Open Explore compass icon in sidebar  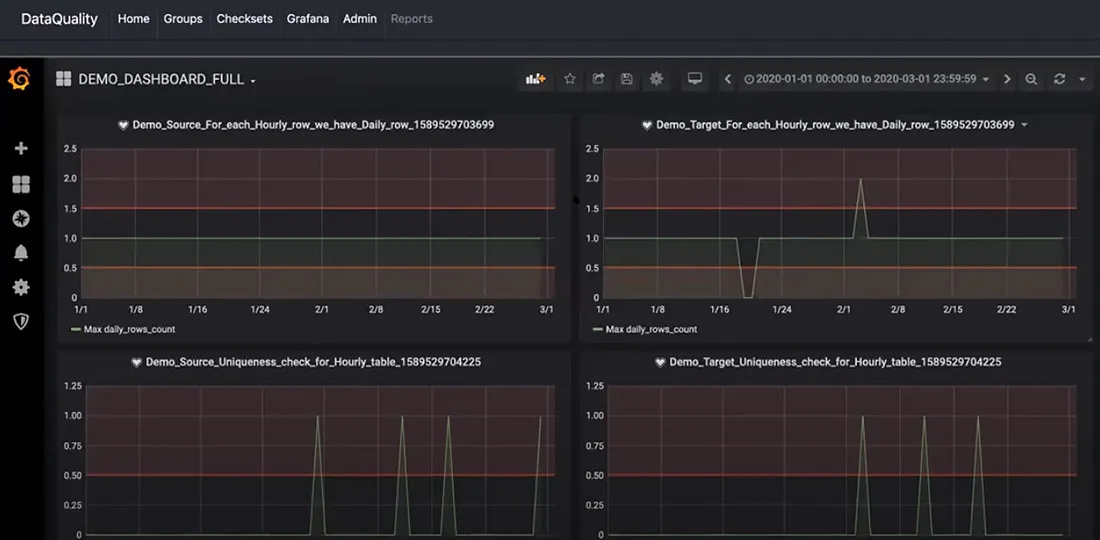[x=21, y=219]
